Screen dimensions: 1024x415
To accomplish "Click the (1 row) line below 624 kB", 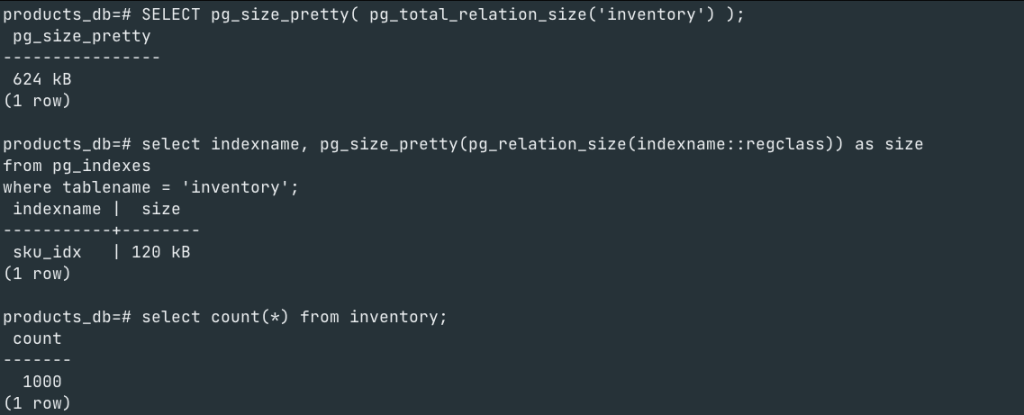I will pyautogui.click(x=37, y=101).
